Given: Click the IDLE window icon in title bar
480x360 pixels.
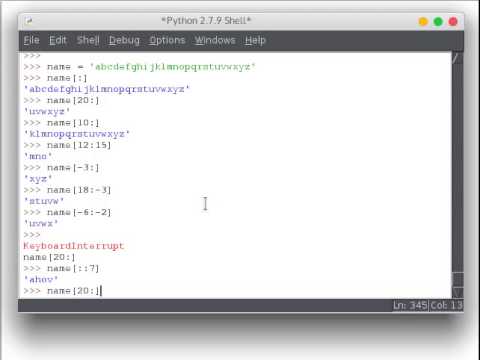Looking at the screenshot, I should tap(29, 21).
